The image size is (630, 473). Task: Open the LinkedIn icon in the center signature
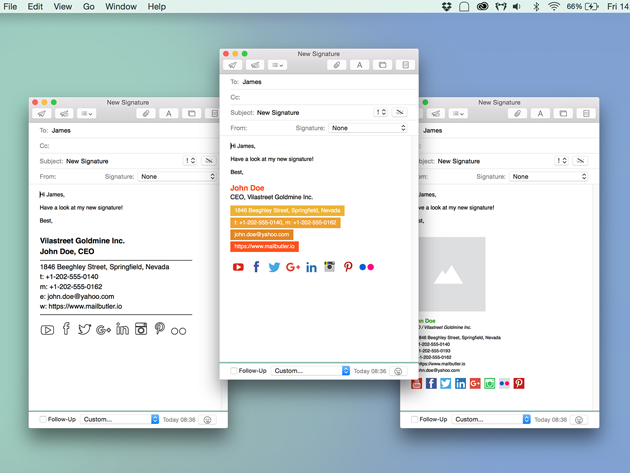pos(311,267)
